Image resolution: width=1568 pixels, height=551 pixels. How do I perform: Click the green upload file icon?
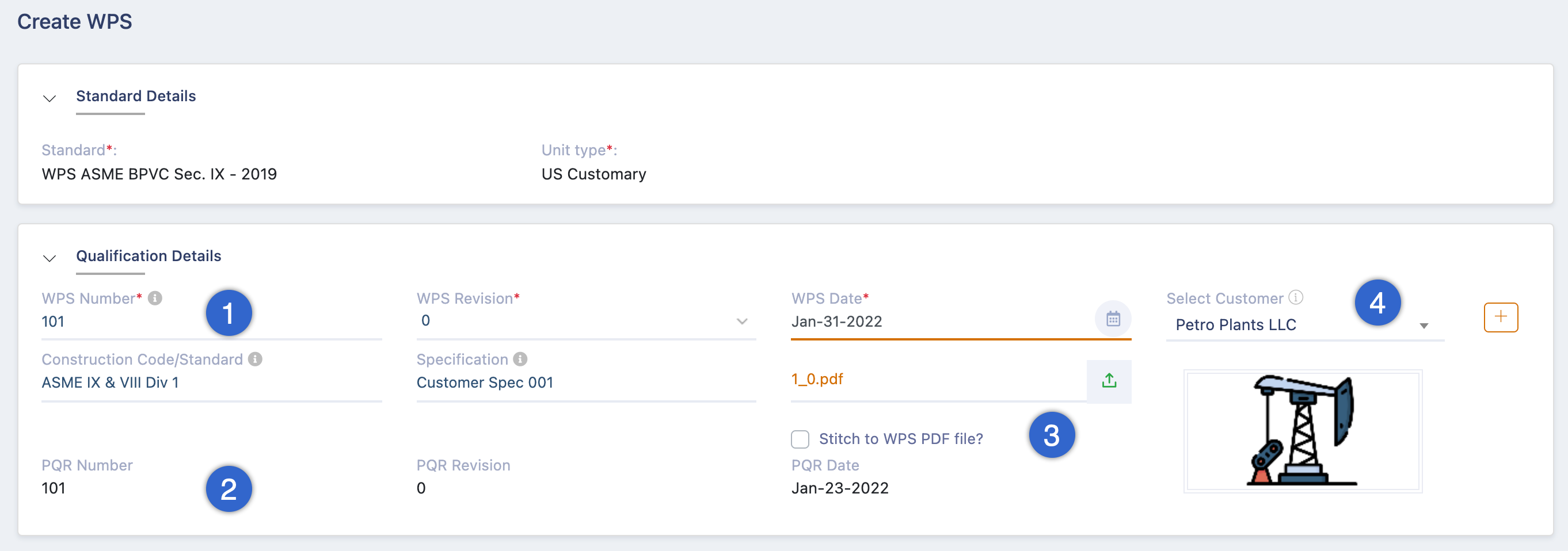tap(1109, 381)
